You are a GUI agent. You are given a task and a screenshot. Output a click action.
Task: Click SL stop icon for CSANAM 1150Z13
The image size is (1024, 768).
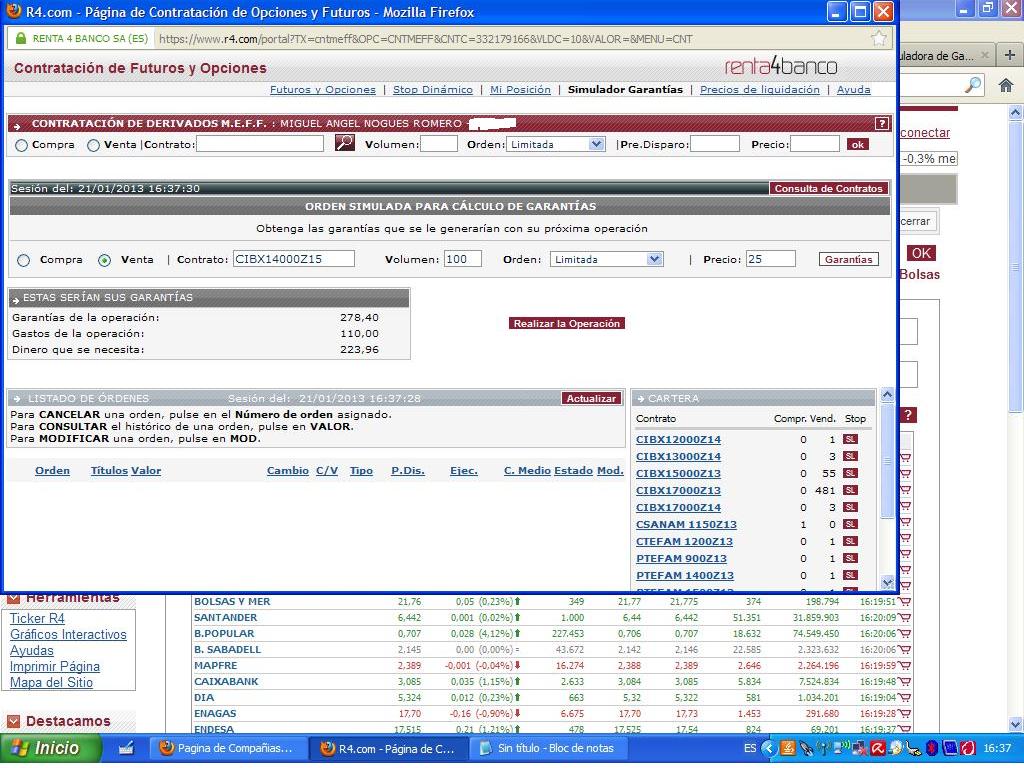[850, 524]
